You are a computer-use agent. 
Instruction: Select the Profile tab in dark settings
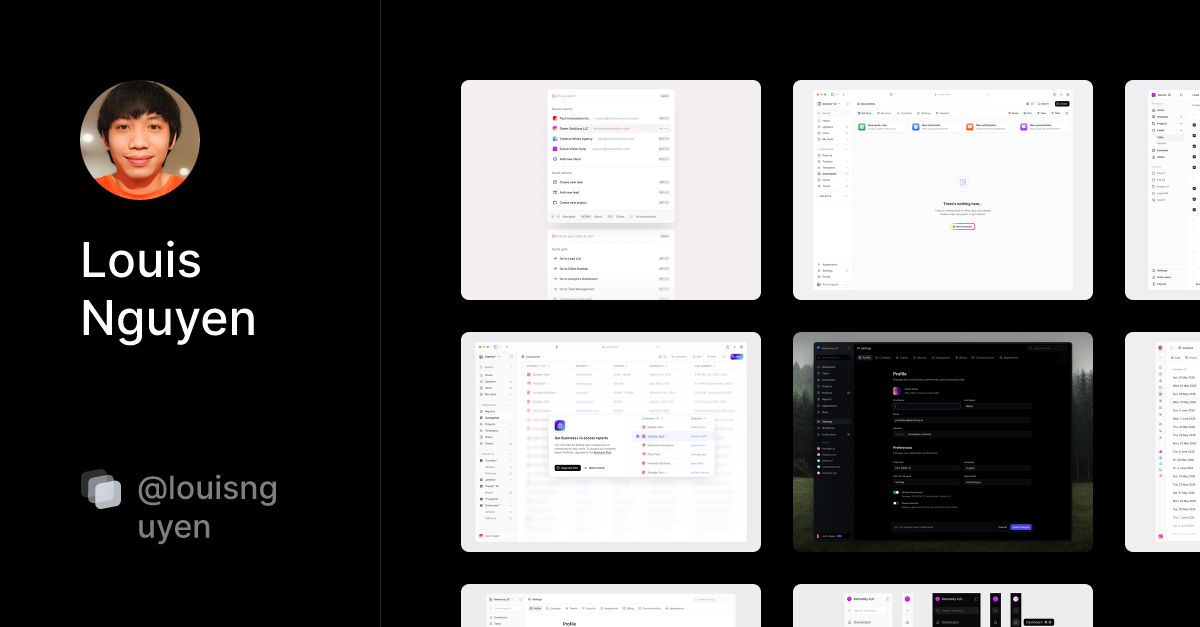coord(866,356)
